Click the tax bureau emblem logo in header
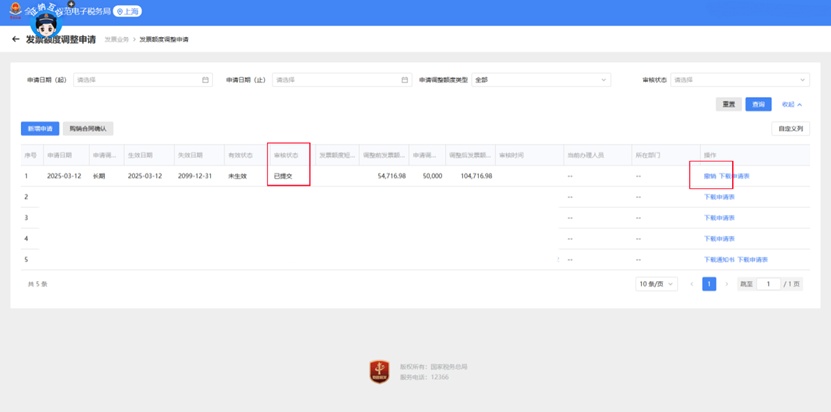Screen dimensions: 831x412 pyautogui.click(x=16, y=11)
